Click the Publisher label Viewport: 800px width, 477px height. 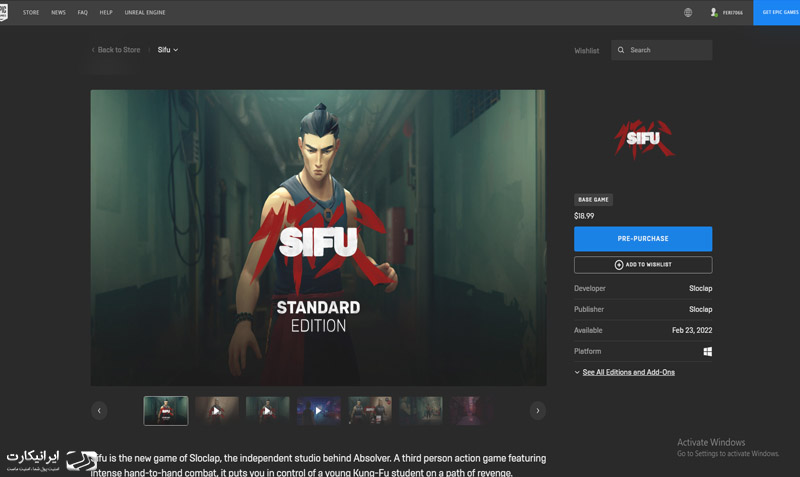[x=589, y=309]
